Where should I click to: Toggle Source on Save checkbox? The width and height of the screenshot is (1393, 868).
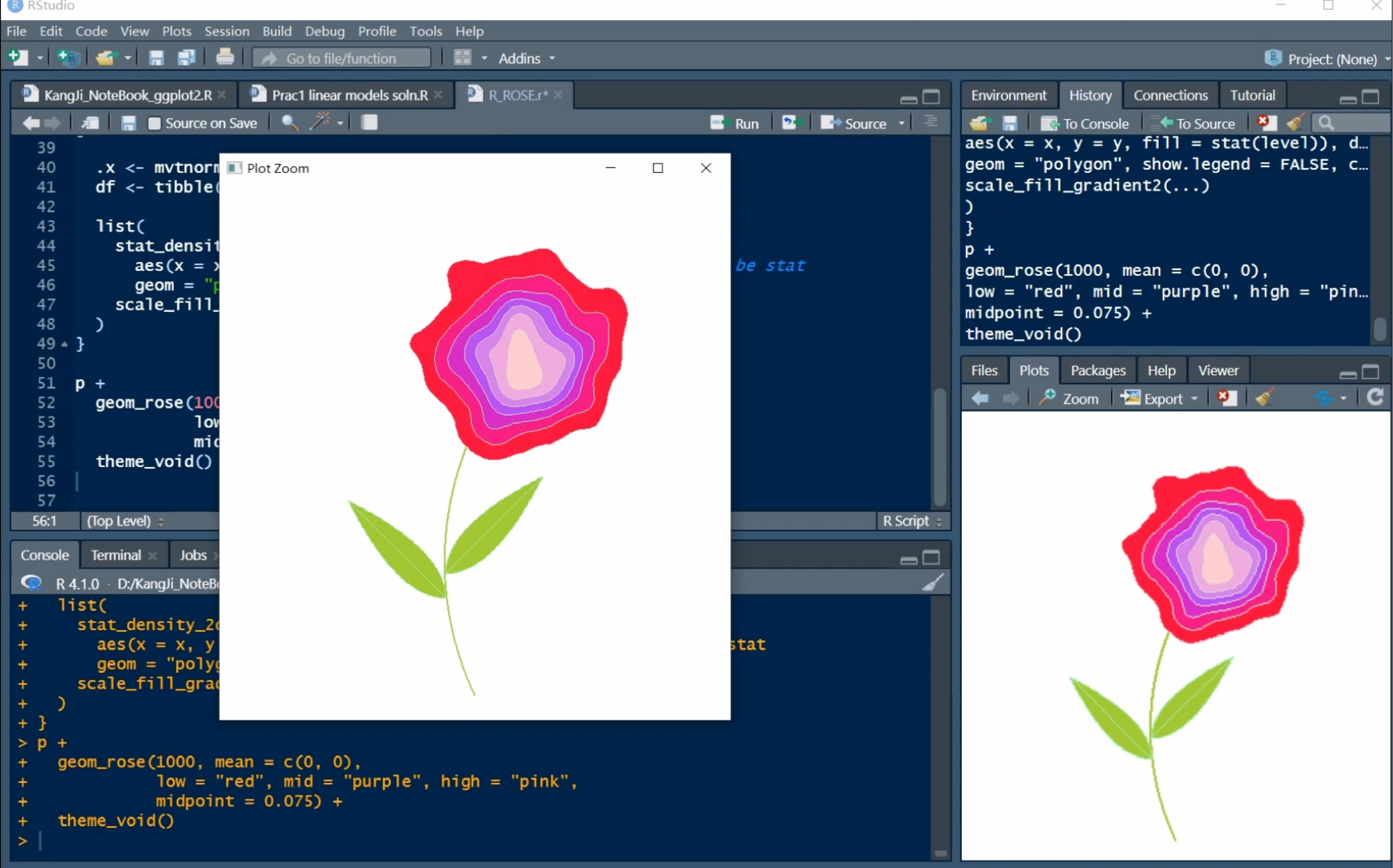coord(154,124)
